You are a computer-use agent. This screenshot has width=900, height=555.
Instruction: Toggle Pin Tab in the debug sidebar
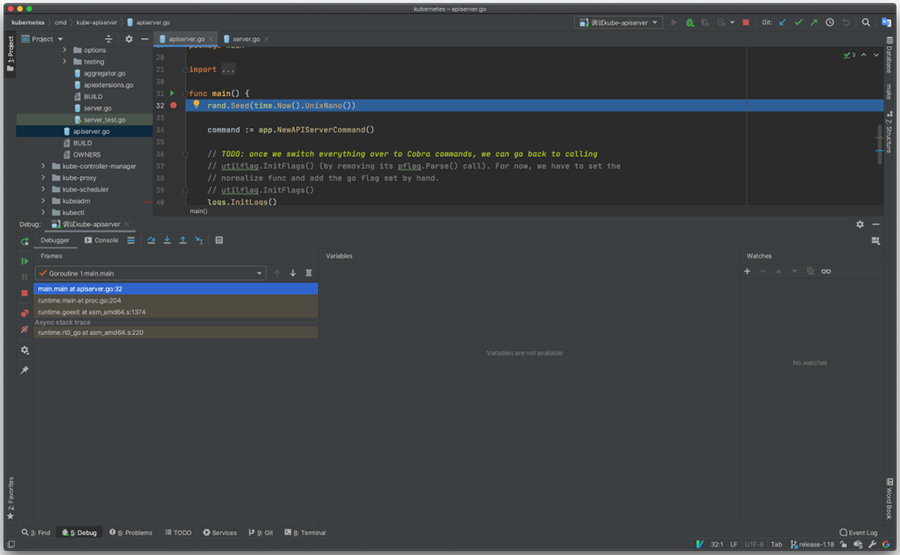point(25,370)
